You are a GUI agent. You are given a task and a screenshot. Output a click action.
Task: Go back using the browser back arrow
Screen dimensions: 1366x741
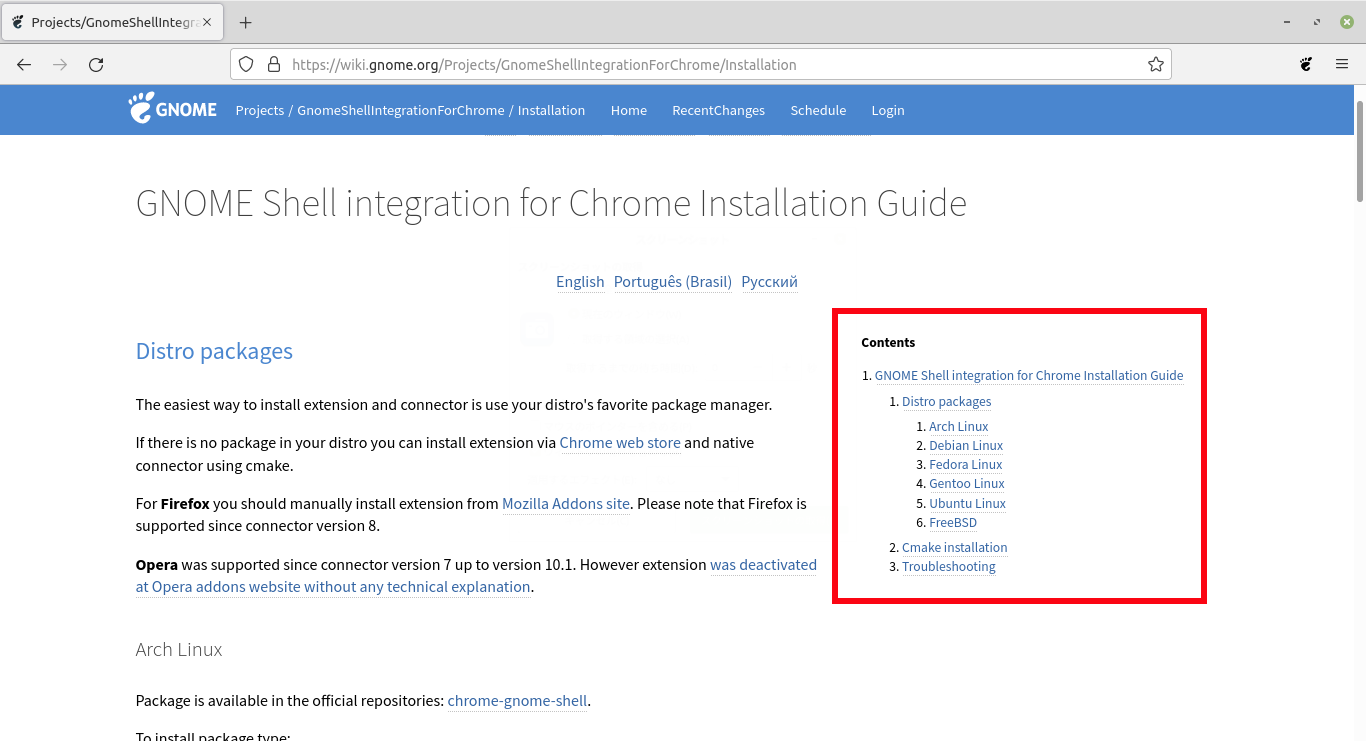coord(24,64)
